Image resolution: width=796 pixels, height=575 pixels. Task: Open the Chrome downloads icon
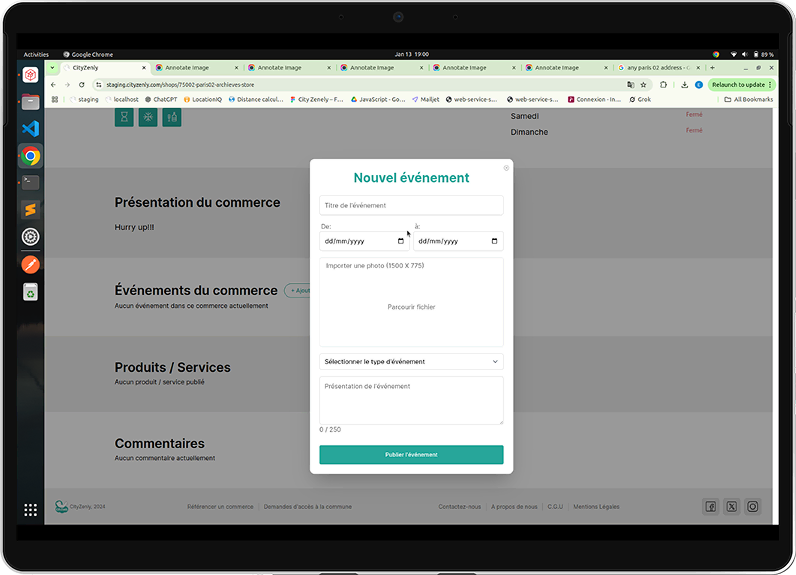[684, 85]
